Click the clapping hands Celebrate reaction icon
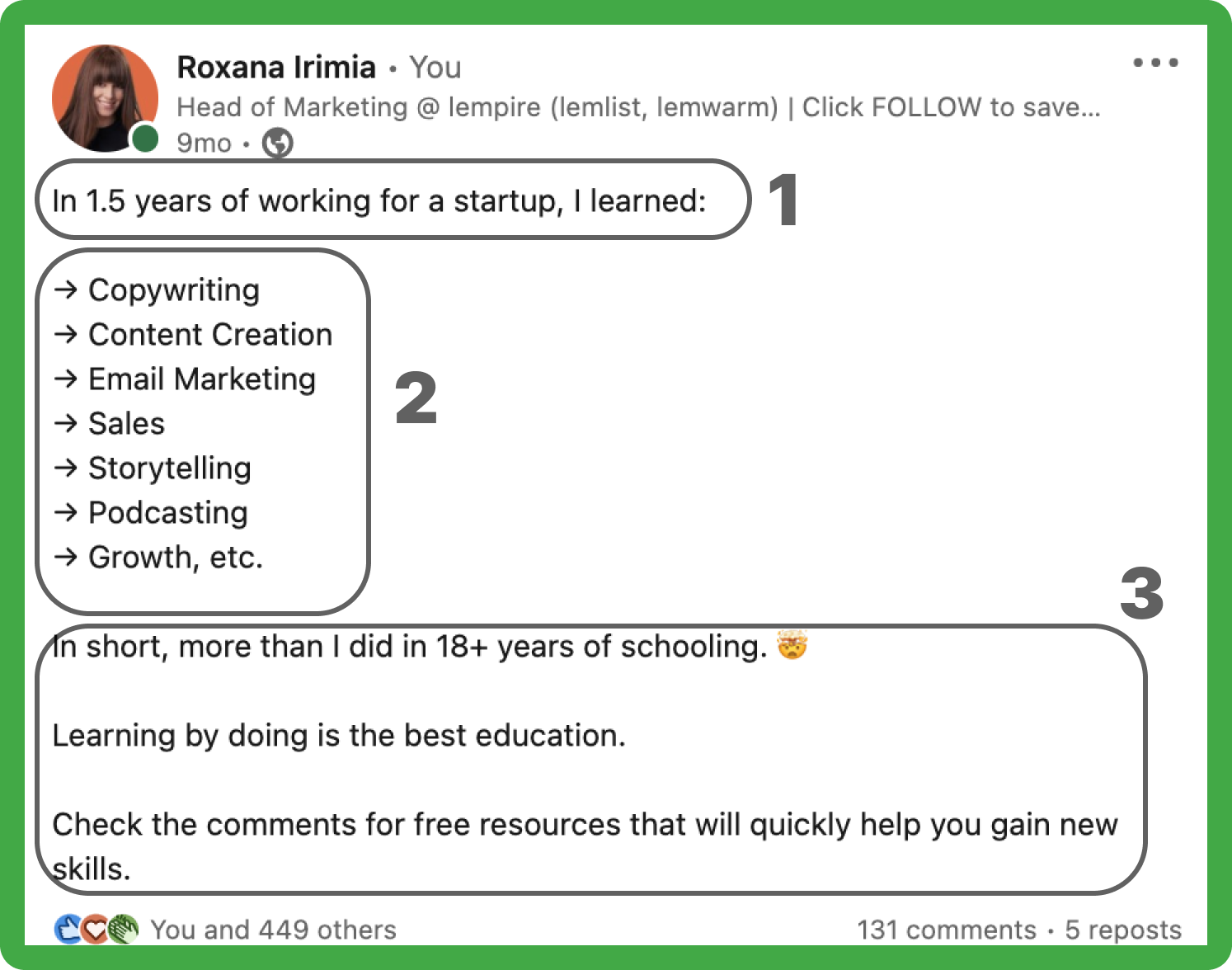 tap(124, 928)
